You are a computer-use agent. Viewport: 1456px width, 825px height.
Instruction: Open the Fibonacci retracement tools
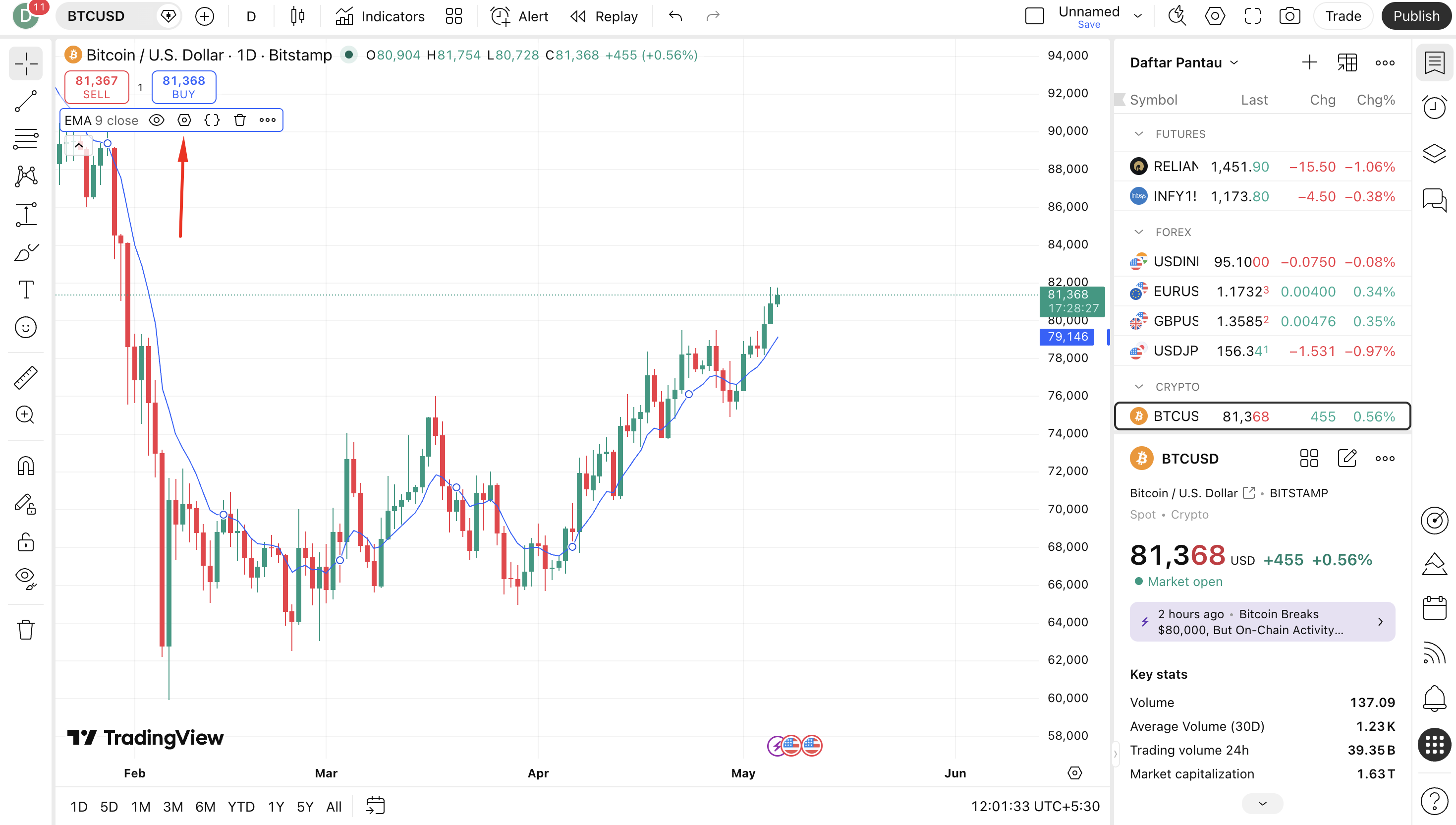pyautogui.click(x=25, y=139)
